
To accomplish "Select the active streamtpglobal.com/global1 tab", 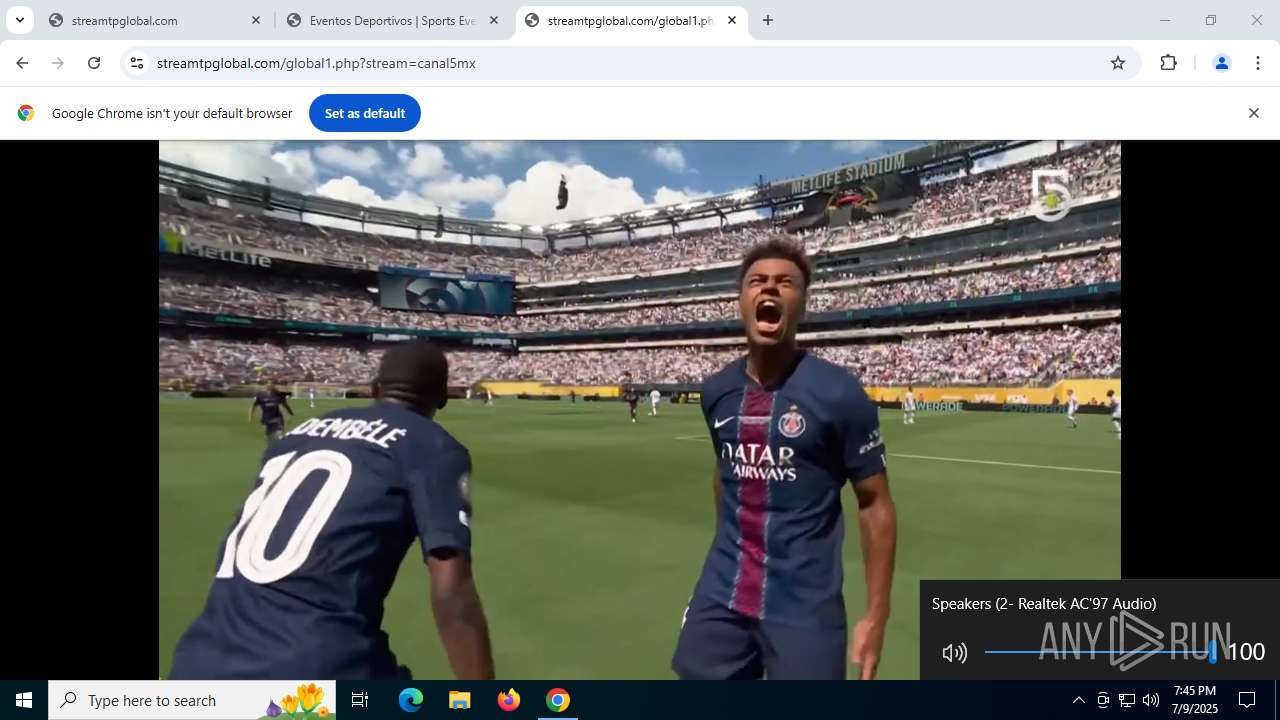I will [631, 20].
